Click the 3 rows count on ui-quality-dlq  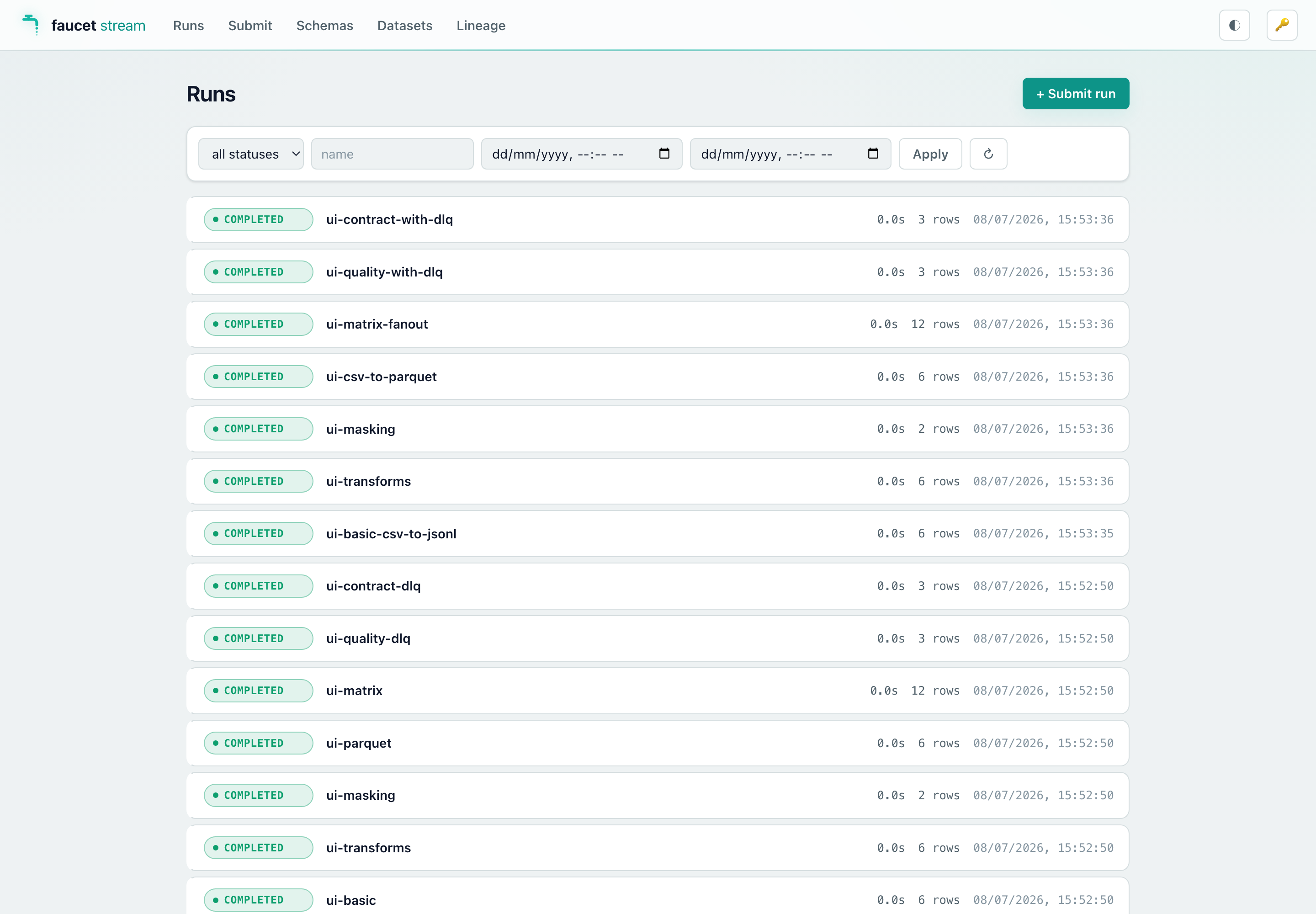[x=939, y=638]
